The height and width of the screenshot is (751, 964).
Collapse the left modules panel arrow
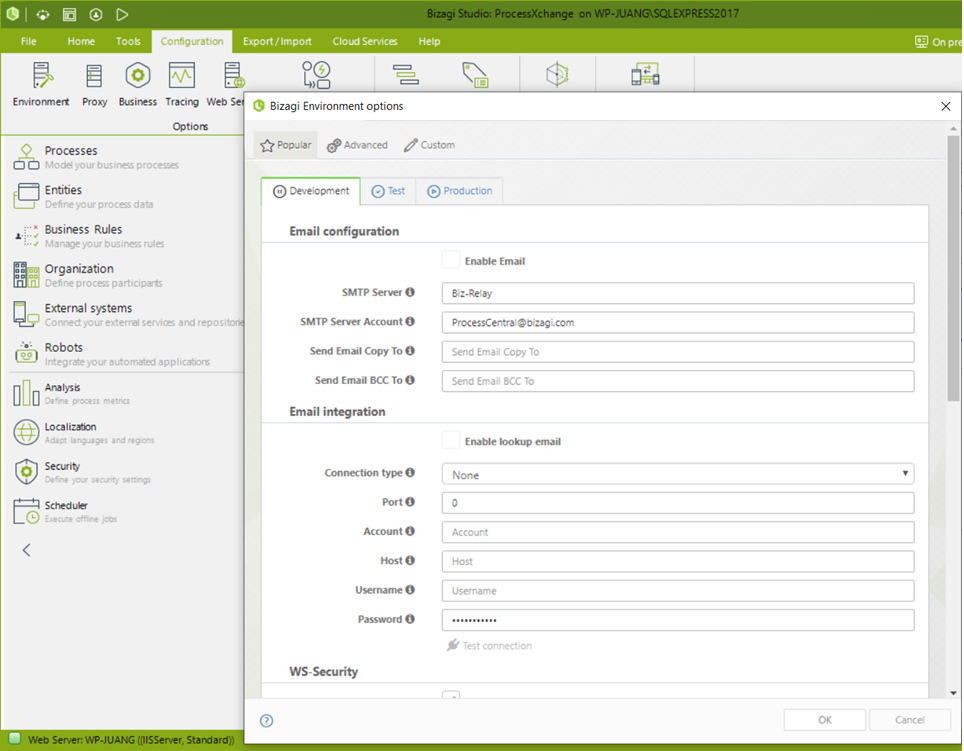coord(26,550)
